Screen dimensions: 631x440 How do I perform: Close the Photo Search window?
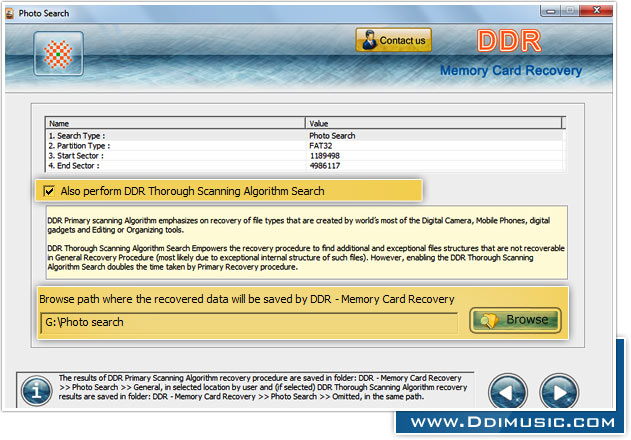pyautogui.click(x=596, y=11)
